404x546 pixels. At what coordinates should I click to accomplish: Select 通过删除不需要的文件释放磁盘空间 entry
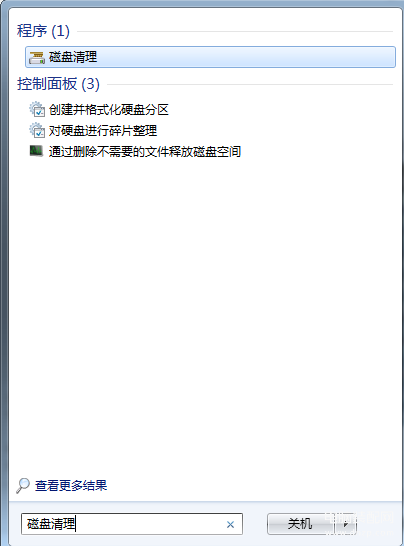click(x=145, y=151)
